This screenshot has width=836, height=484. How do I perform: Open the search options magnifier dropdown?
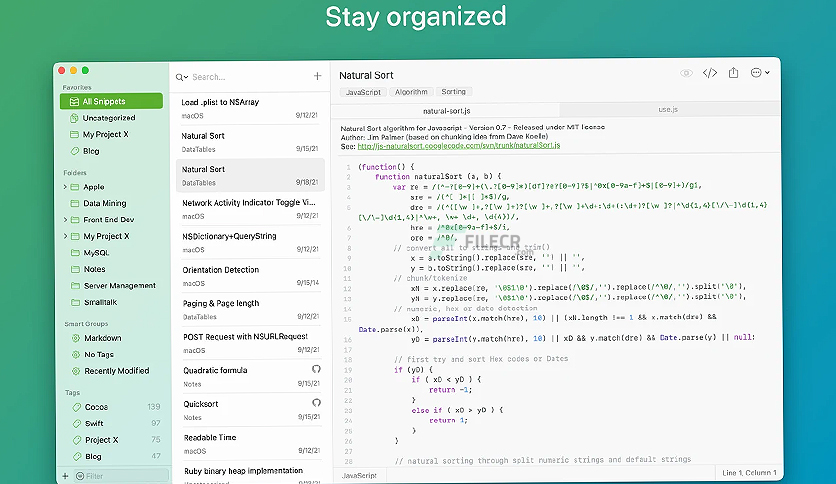(181, 77)
